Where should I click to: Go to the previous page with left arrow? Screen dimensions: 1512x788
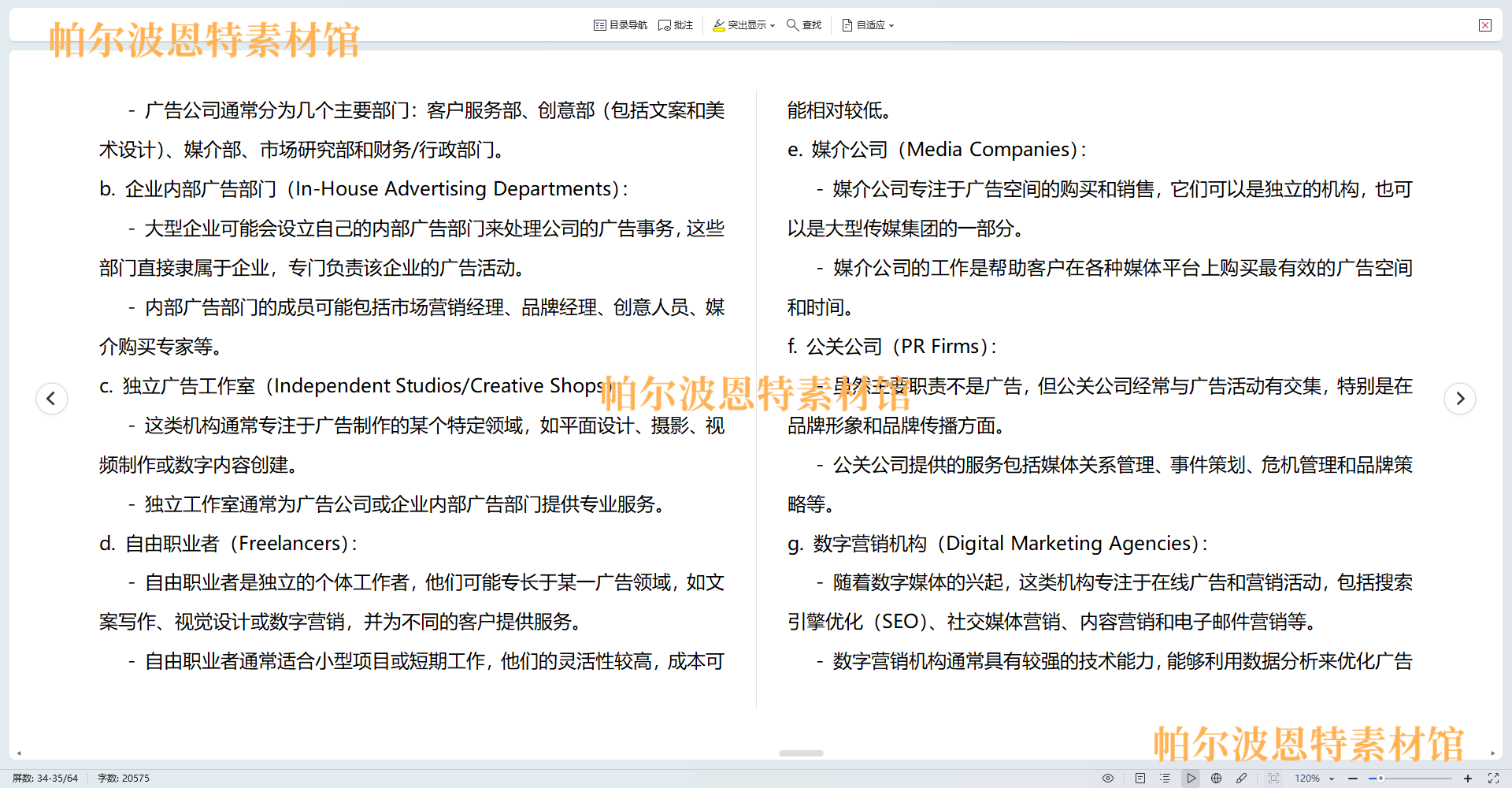coord(52,398)
